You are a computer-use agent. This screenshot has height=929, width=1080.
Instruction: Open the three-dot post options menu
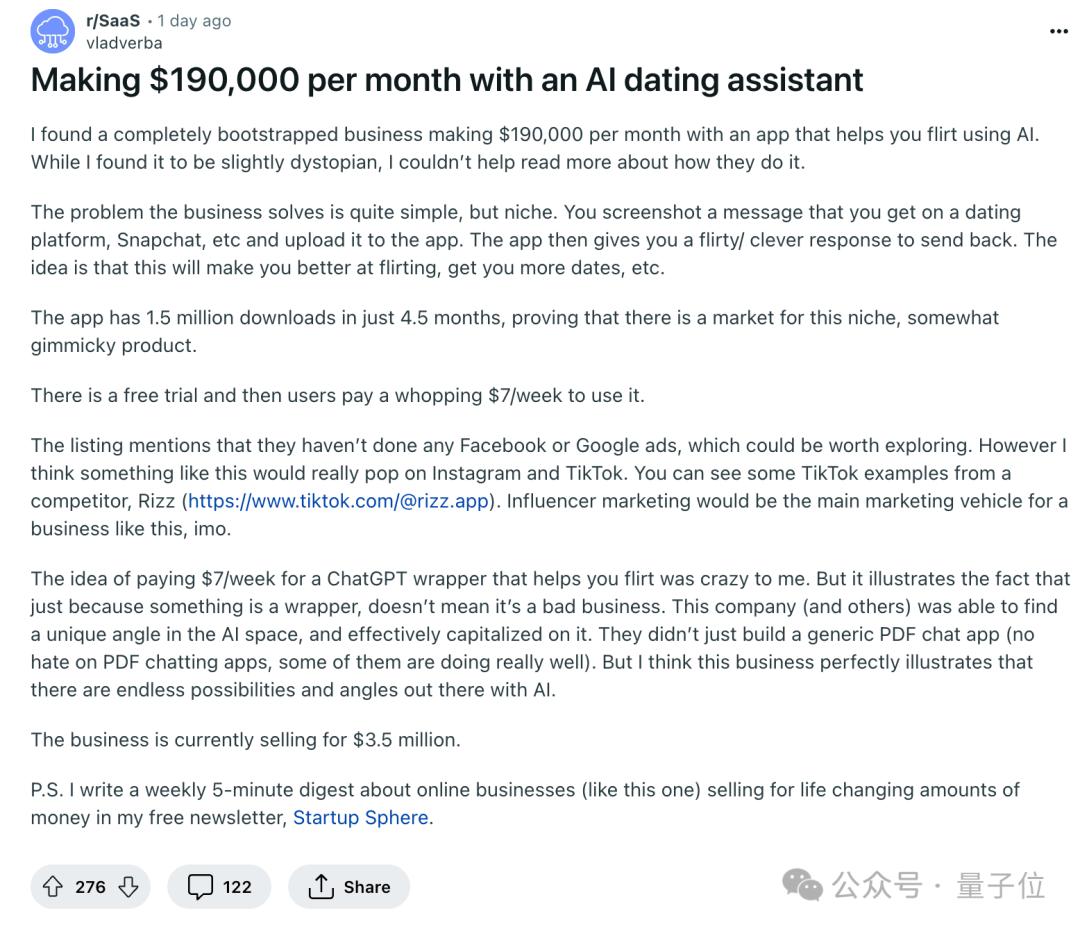(1058, 32)
